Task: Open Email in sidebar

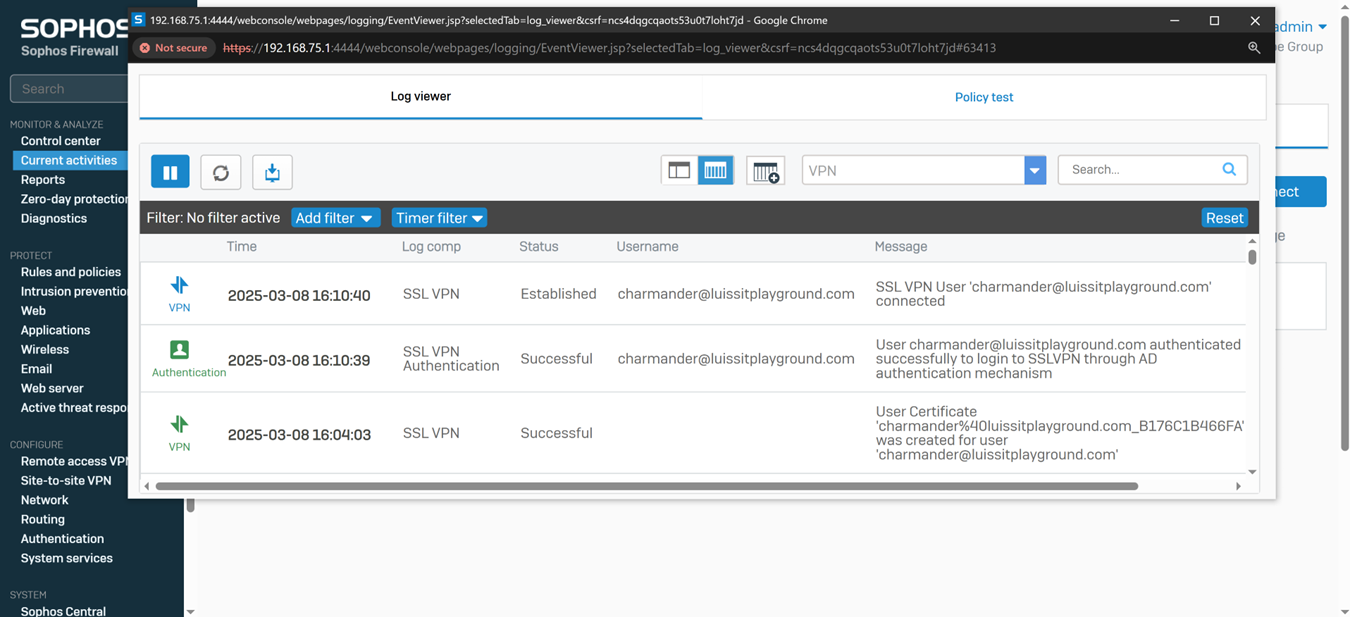Action: [36, 369]
